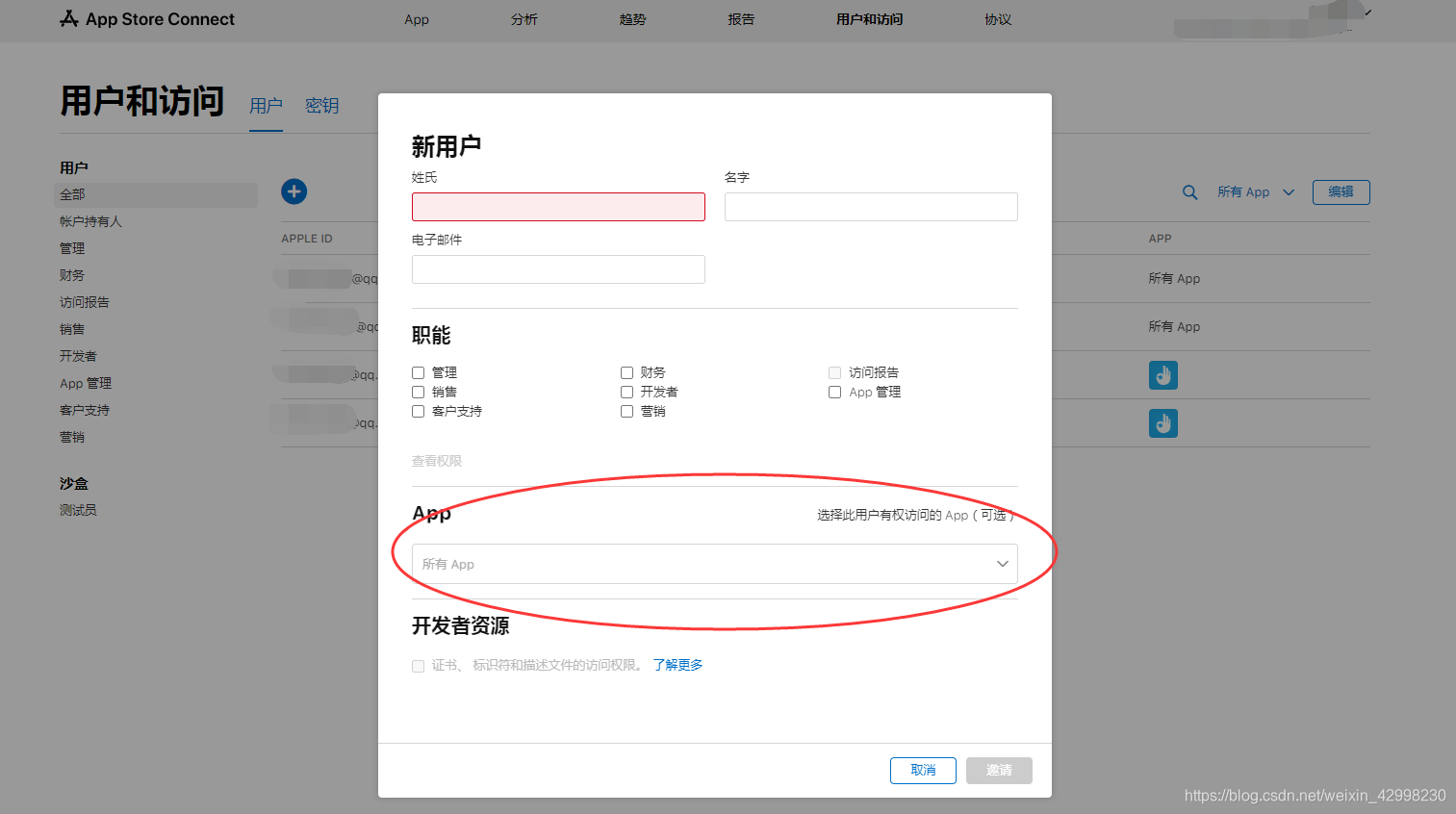
Task: Select 客户支持 in the sidebar
Action: (85, 410)
